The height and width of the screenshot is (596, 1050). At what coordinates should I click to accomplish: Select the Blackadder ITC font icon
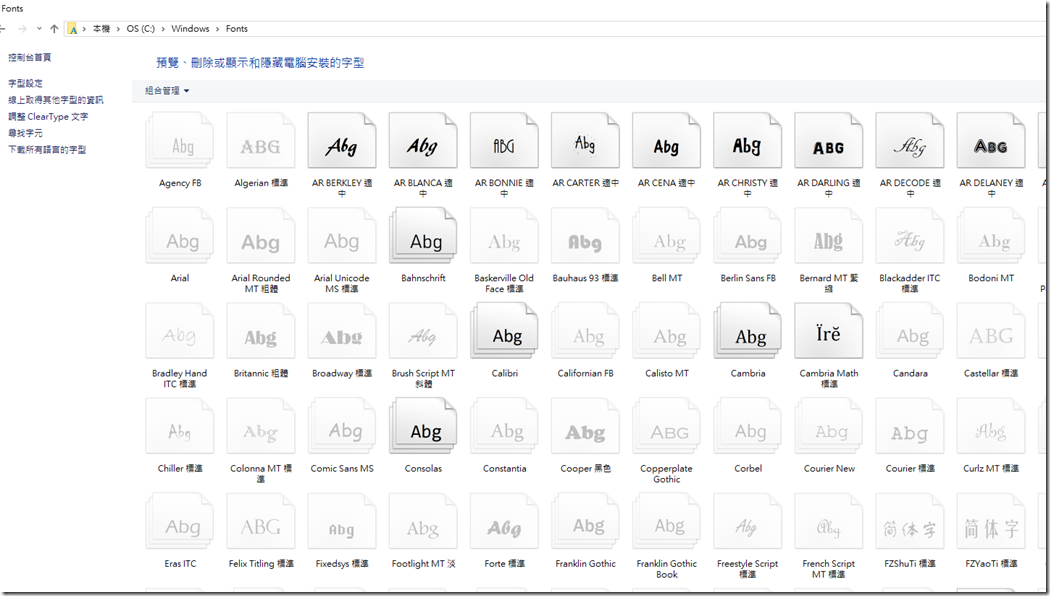click(x=910, y=236)
